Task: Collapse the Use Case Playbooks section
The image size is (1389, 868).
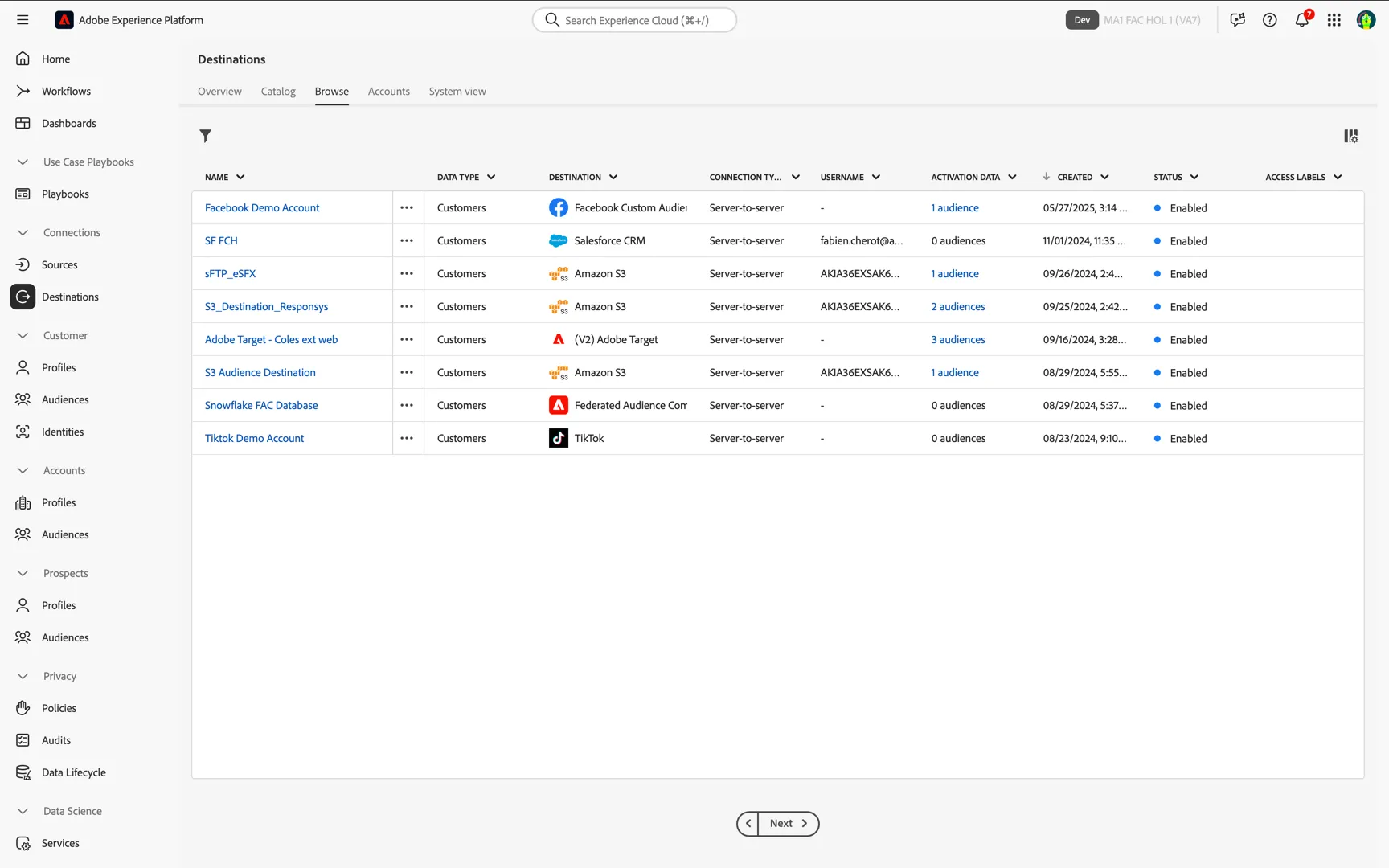Action: click(23, 162)
